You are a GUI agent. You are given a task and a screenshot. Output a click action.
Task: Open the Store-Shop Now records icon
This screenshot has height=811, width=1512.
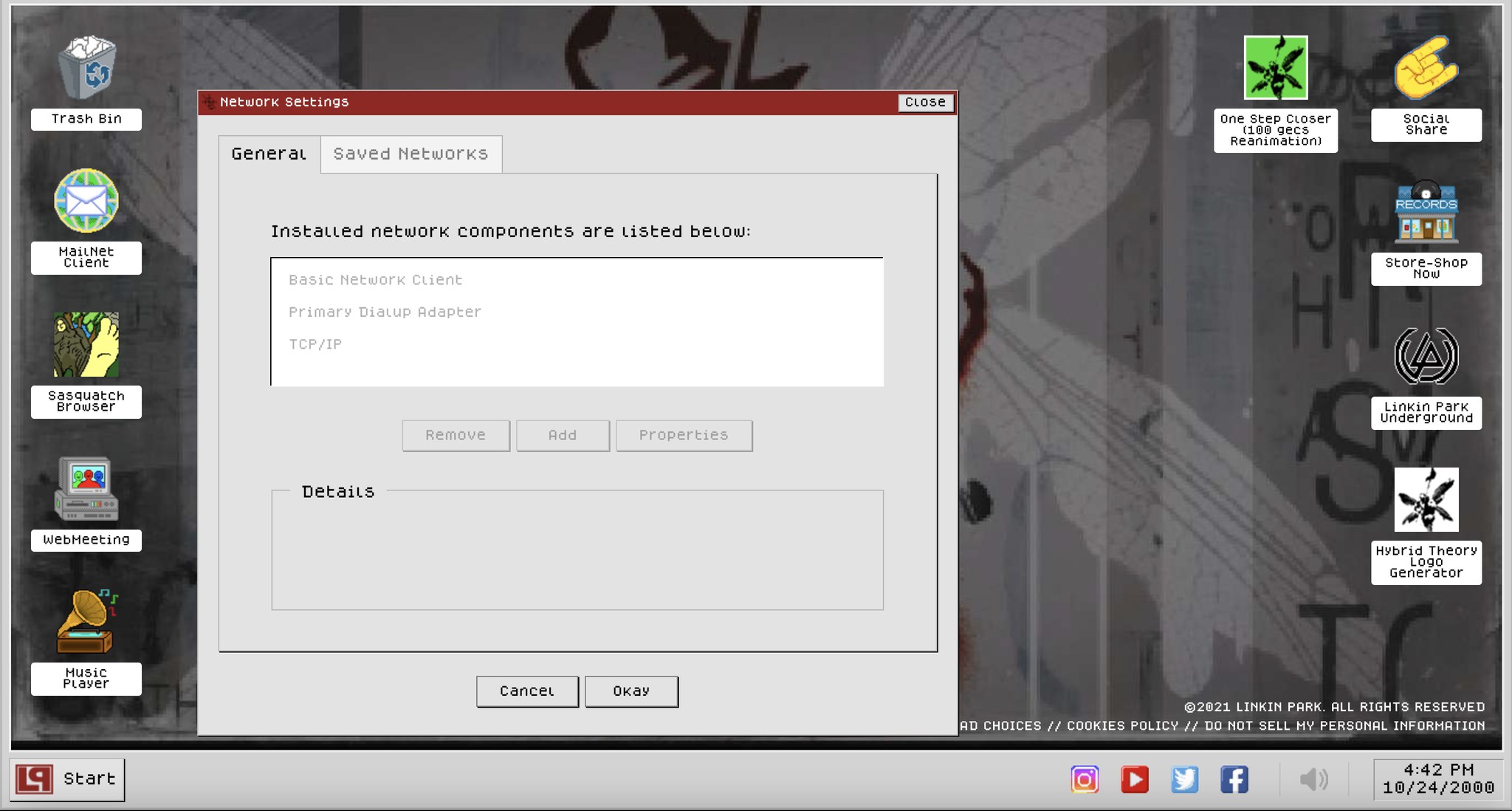tap(1426, 211)
